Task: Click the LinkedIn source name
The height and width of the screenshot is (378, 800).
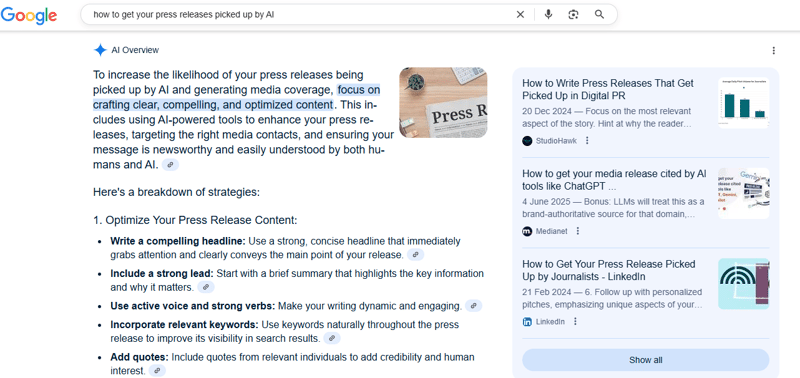Action: tap(551, 321)
